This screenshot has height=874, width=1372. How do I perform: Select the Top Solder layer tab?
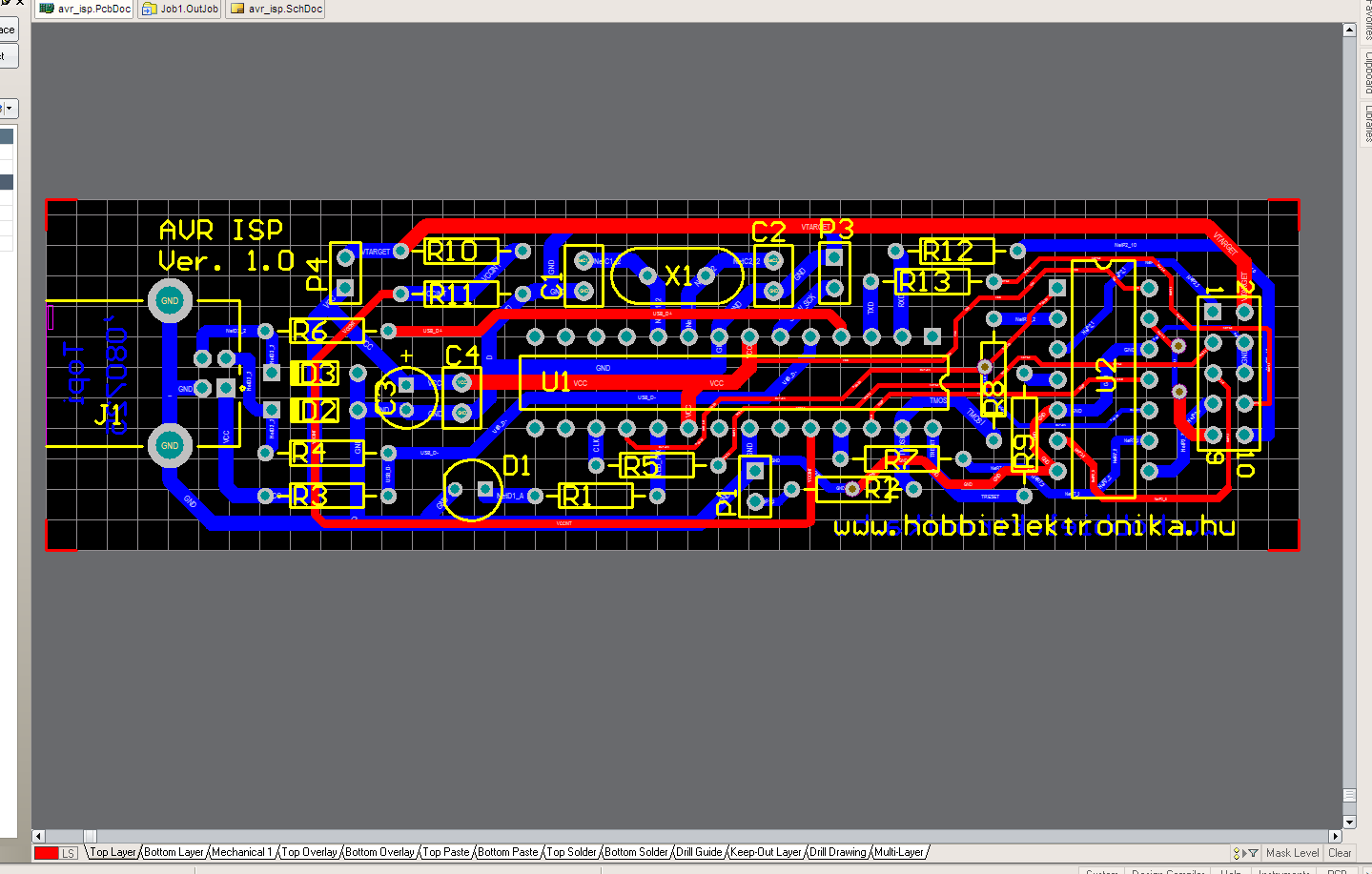[x=571, y=852]
